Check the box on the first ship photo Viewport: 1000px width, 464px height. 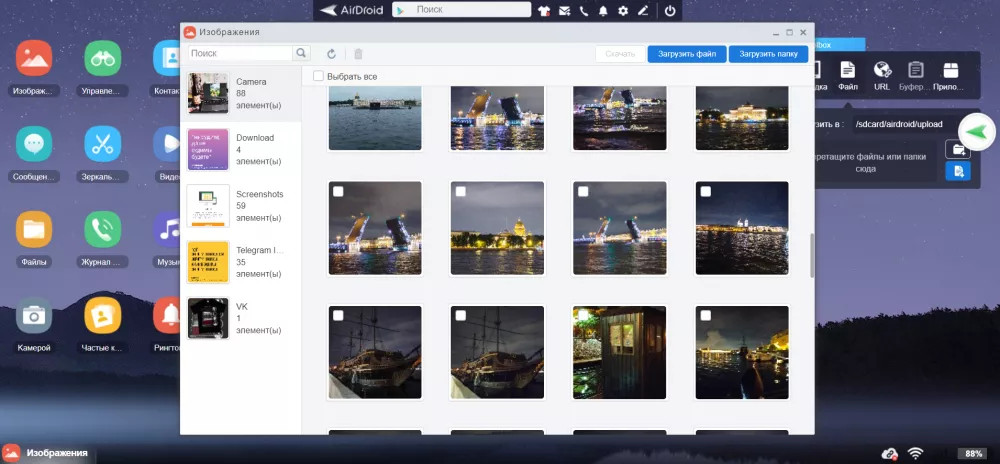338,315
